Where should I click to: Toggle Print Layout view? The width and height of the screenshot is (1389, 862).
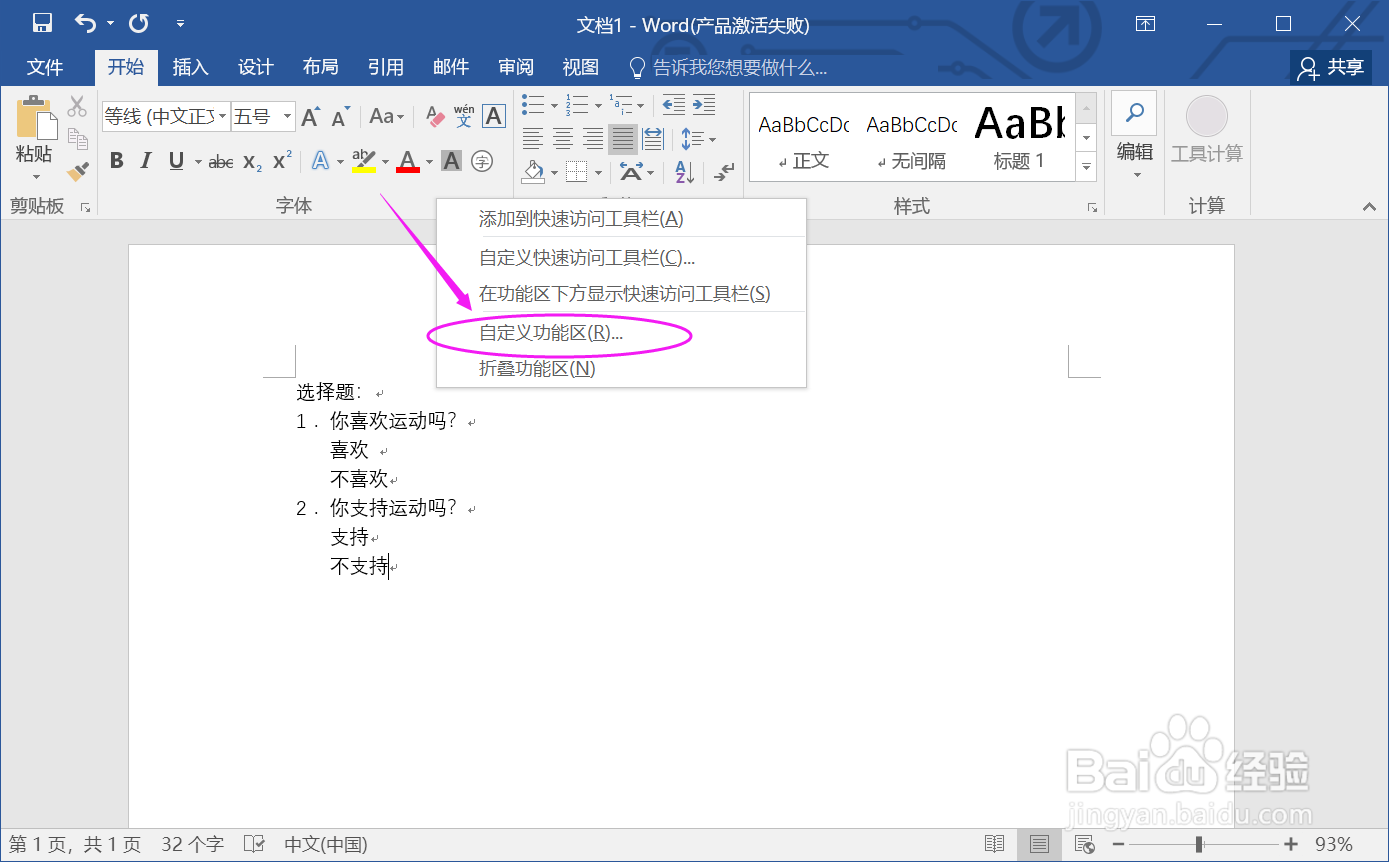click(1039, 844)
